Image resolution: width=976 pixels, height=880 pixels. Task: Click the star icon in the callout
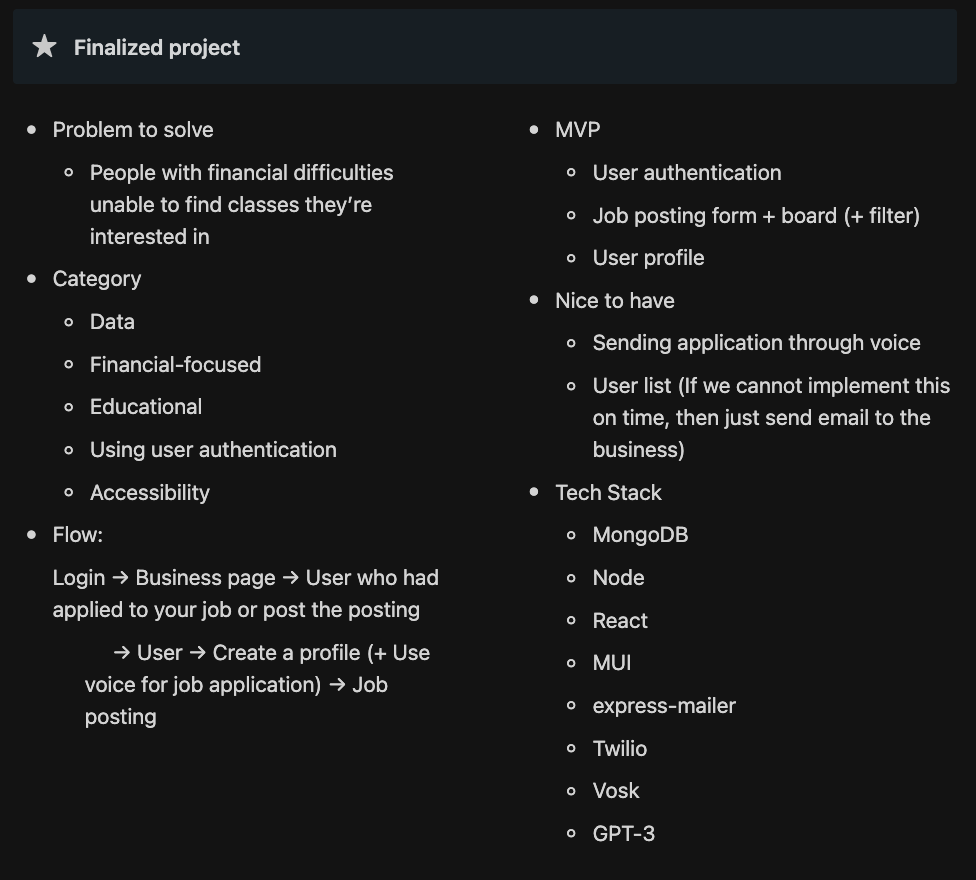pyautogui.click(x=44, y=47)
